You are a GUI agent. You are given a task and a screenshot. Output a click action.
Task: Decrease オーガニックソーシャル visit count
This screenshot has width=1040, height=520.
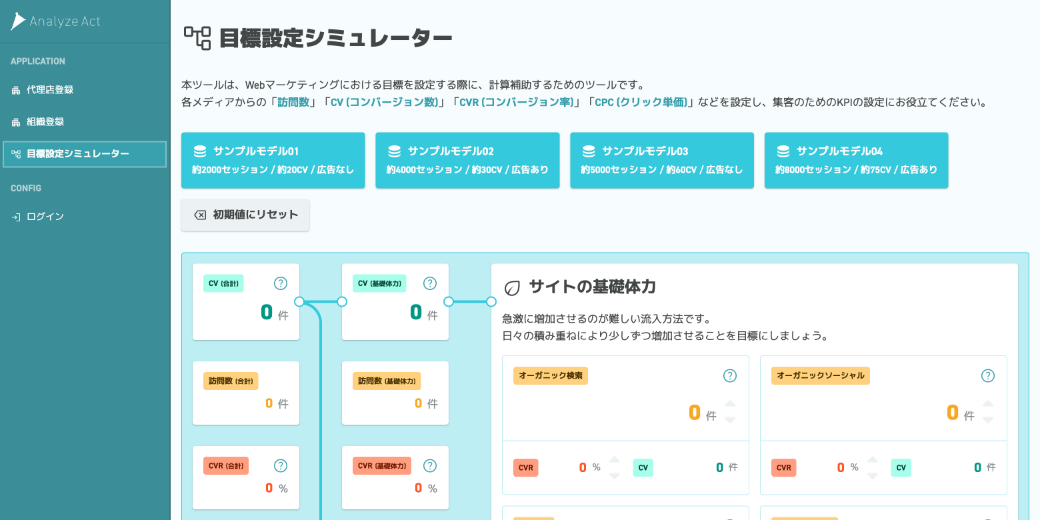[x=988, y=419]
